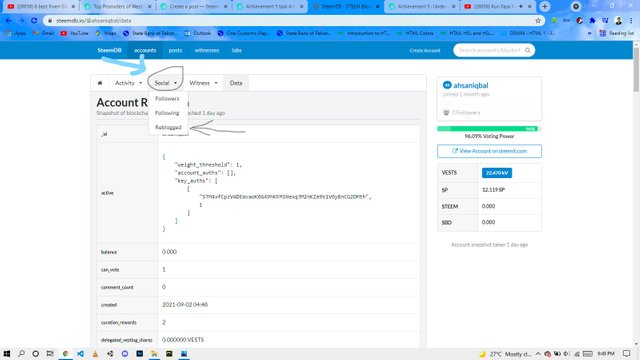The image size is (640, 360).
Task: Open Task View on taskbar
Action: (x=50, y=353)
